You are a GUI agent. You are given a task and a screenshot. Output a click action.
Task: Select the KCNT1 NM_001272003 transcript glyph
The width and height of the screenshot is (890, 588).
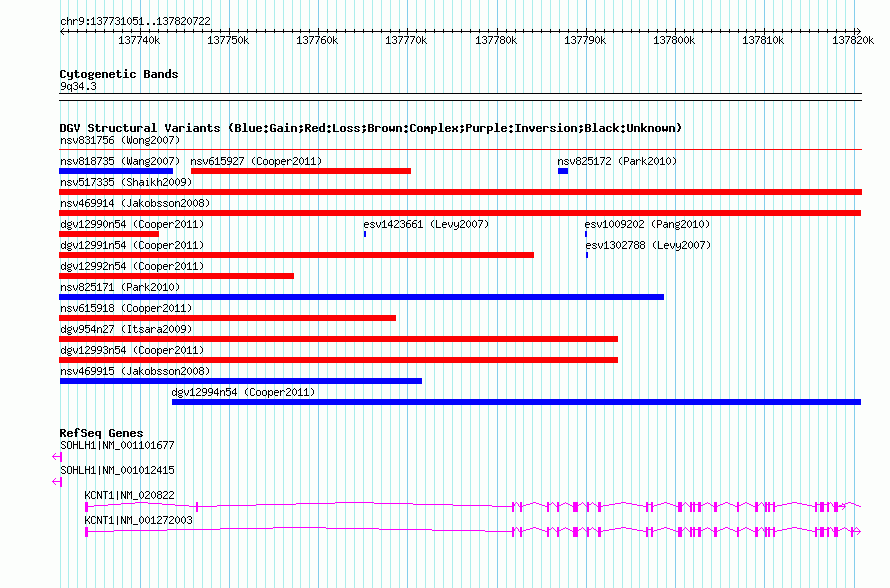pyautogui.click(x=473, y=531)
